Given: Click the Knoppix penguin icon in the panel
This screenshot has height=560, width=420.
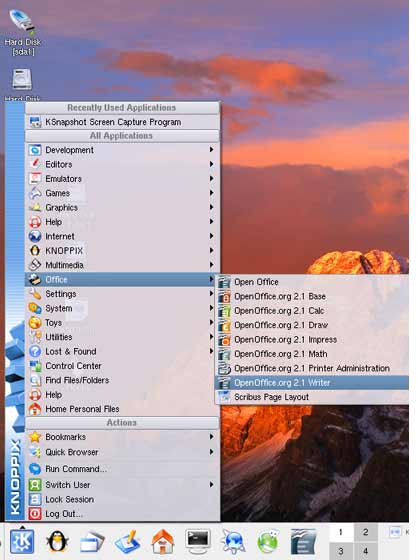Looking at the screenshot, I should click(x=57, y=541).
